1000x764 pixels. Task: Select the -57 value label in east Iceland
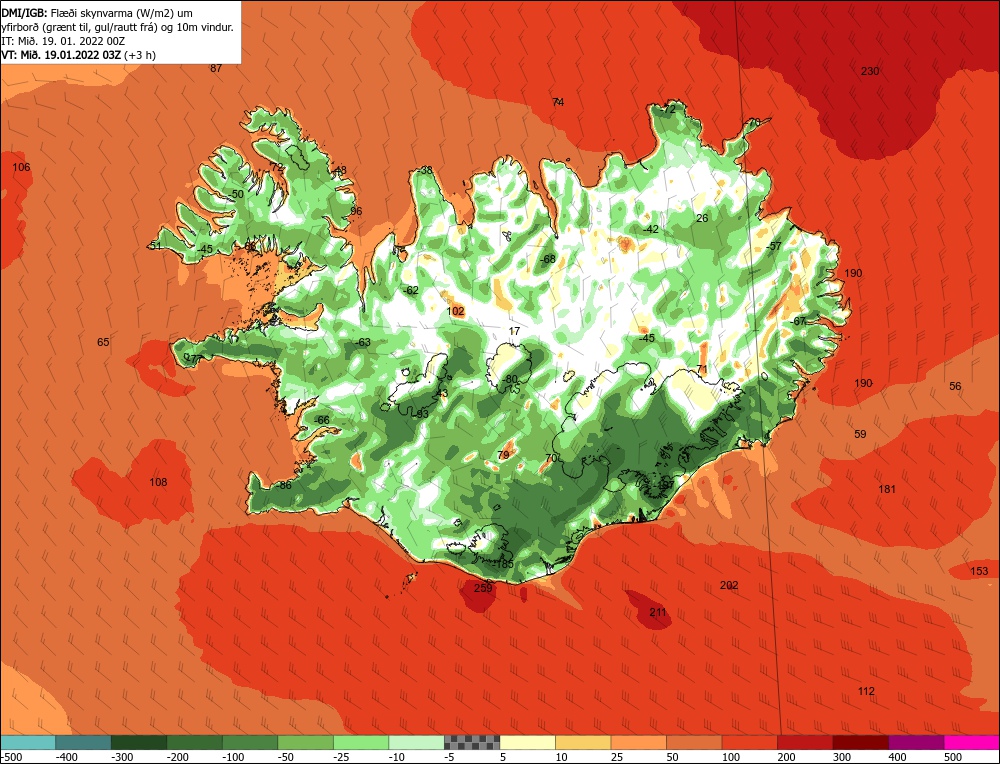click(x=774, y=246)
